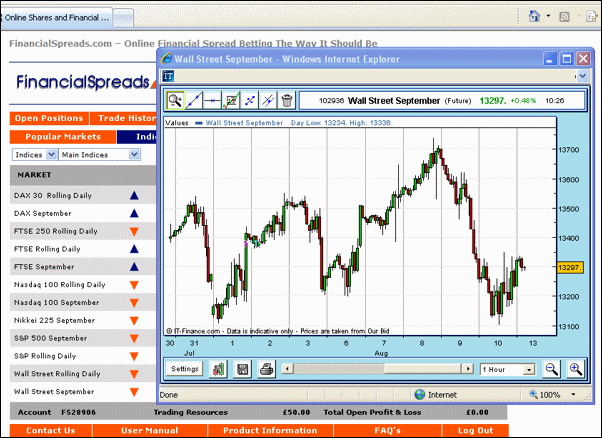This screenshot has width=602, height=438.
Task: Click the chart horizontal scrollbar thumb
Action: point(339,369)
